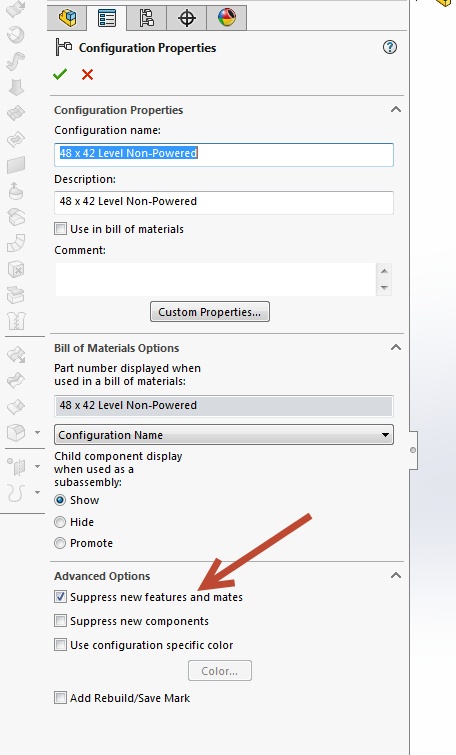Switch to the ConfigurationManager tab
The image size is (456, 755).
coord(146,18)
